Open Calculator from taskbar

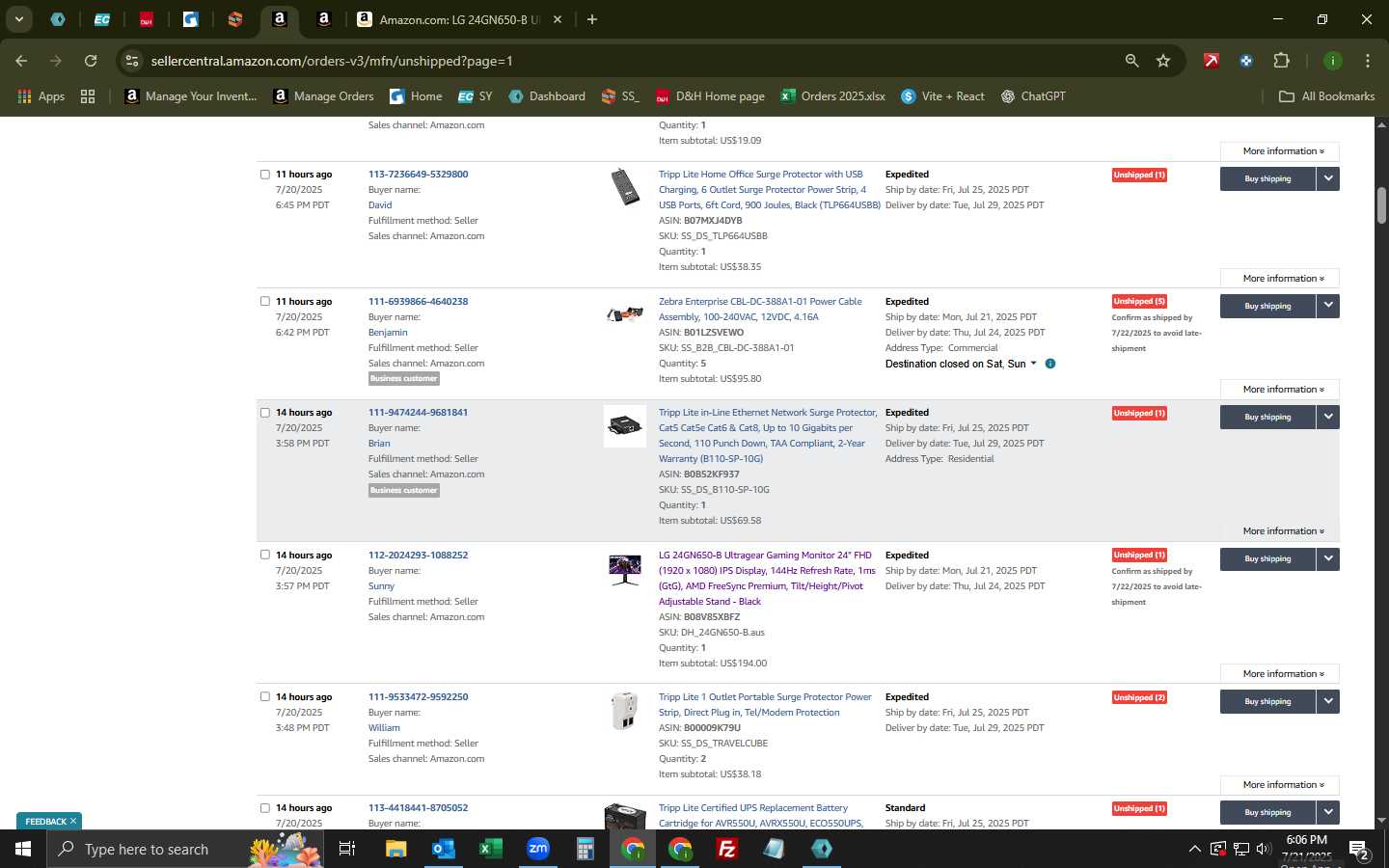coord(586,849)
